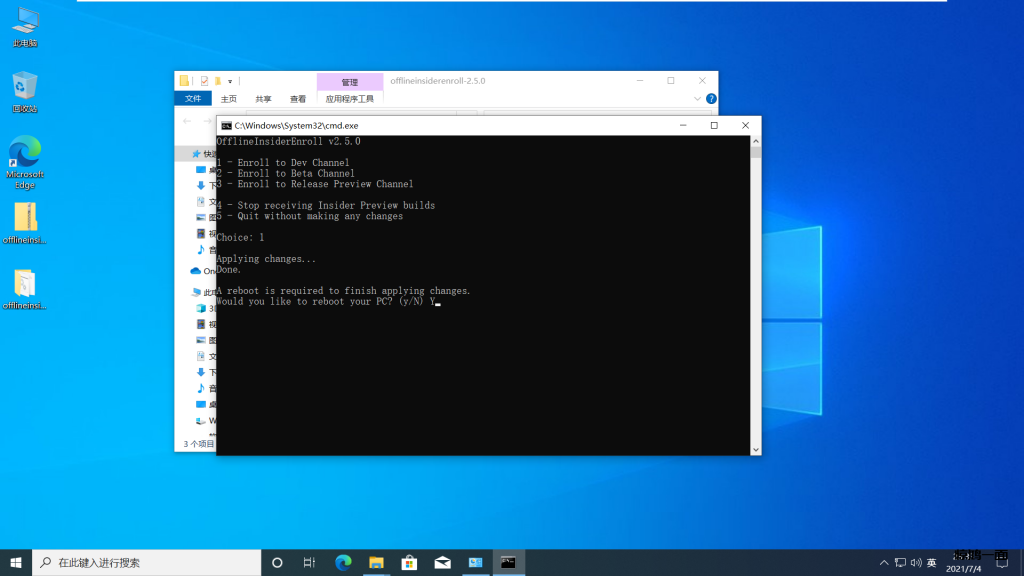This screenshot has width=1024, height=576.
Task: Launch Microsoft Edge from the desktop
Action: click(x=25, y=157)
